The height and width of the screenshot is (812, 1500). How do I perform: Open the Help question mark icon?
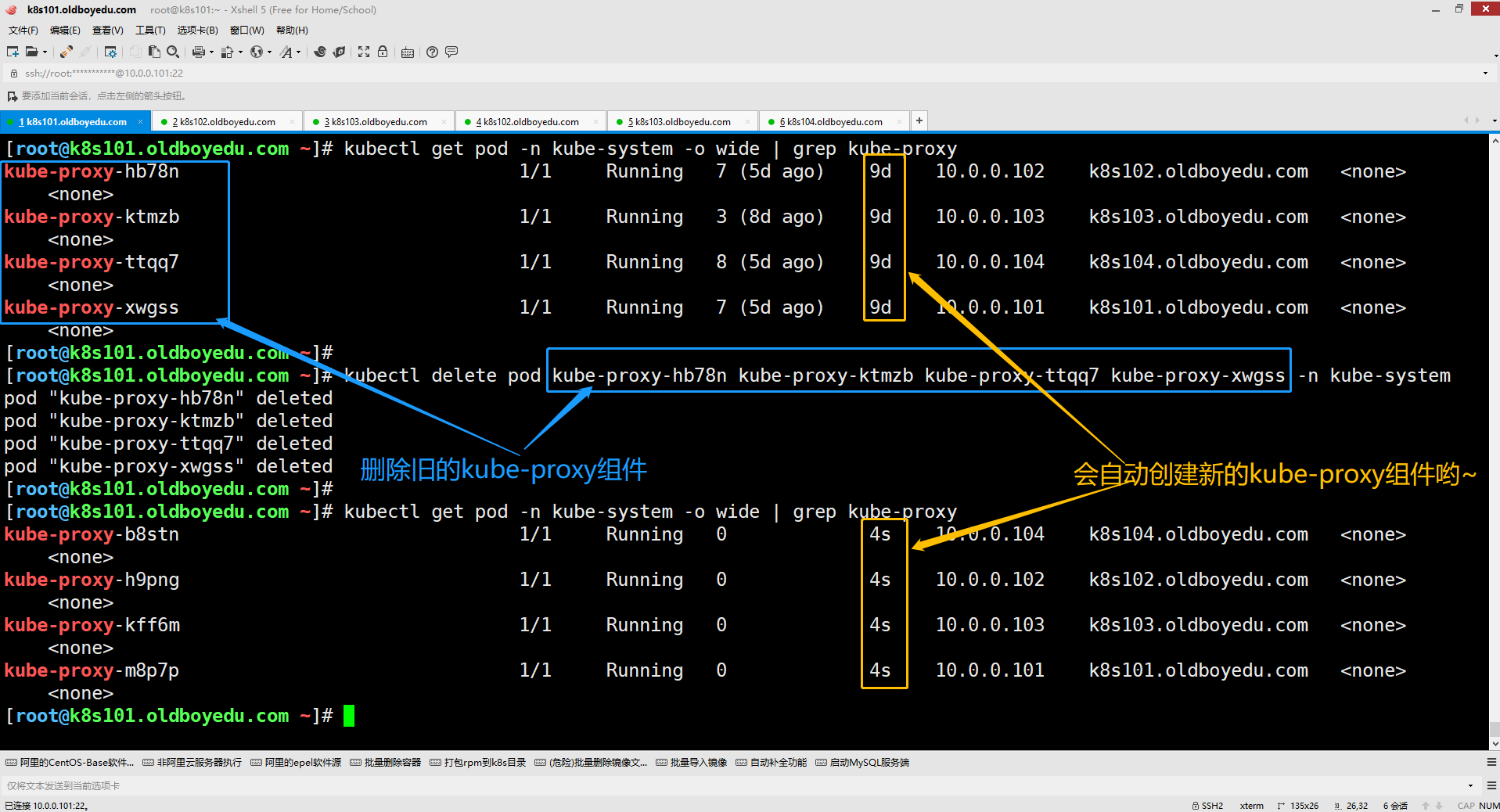coord(432,52)
